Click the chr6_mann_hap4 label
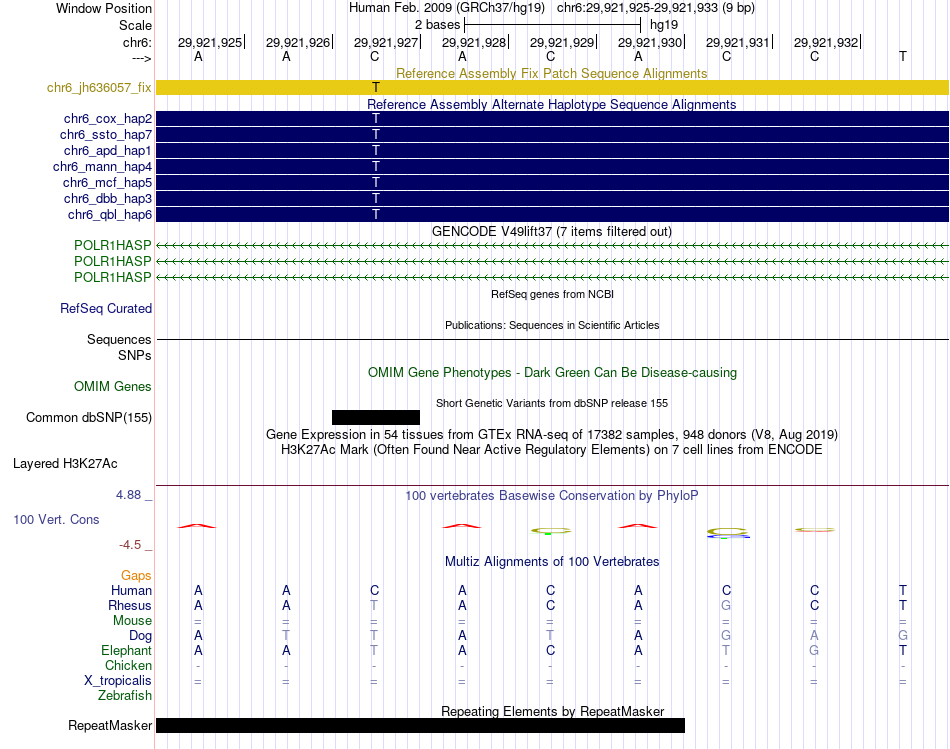The height and width of the screenshot is (749, 950). (102, 167)
